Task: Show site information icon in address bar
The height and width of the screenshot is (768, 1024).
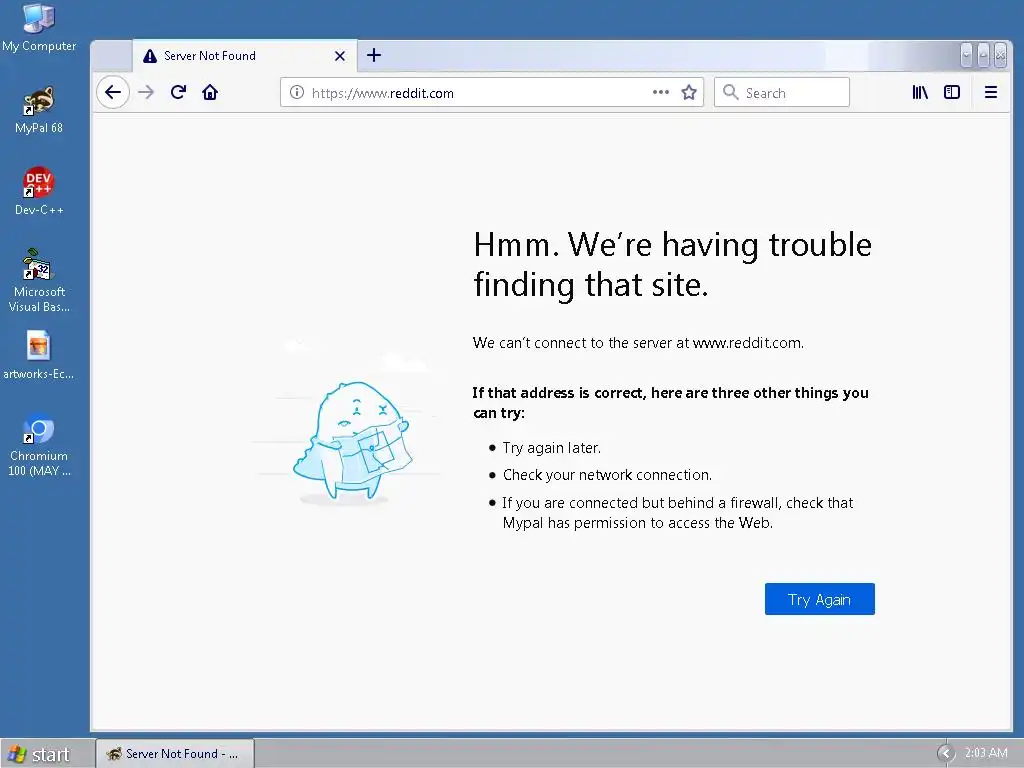Action: click(296, 93)
